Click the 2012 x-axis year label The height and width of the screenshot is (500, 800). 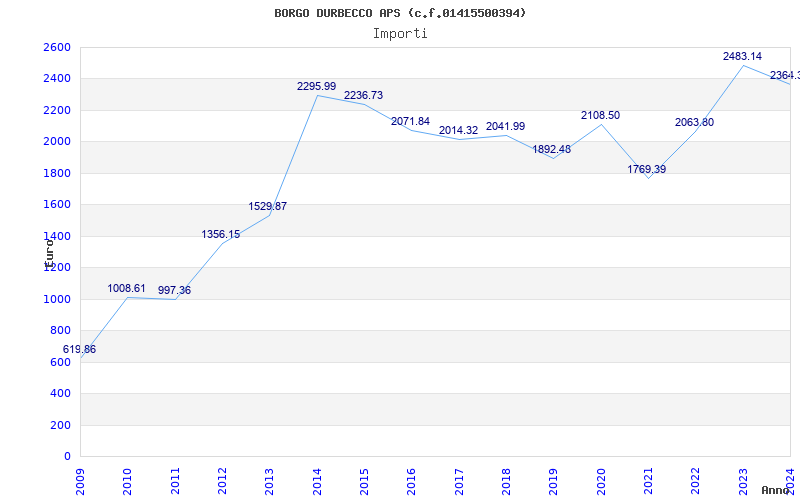coord(222,482)
